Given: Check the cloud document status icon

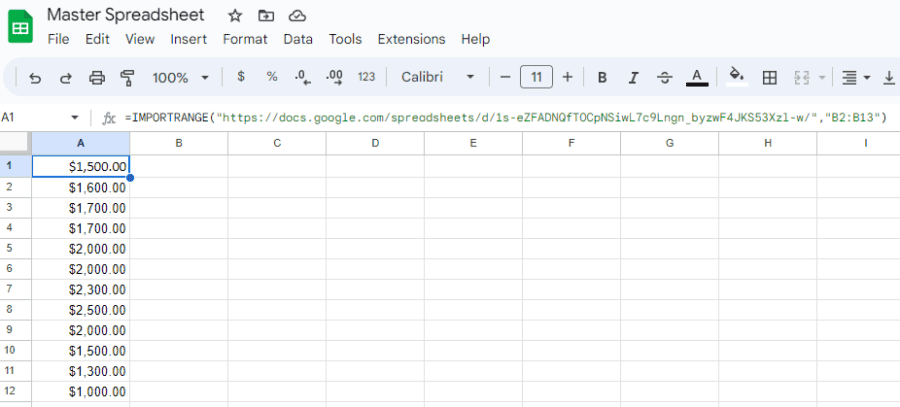Looking at the screenshot, I should pos(297,15).
